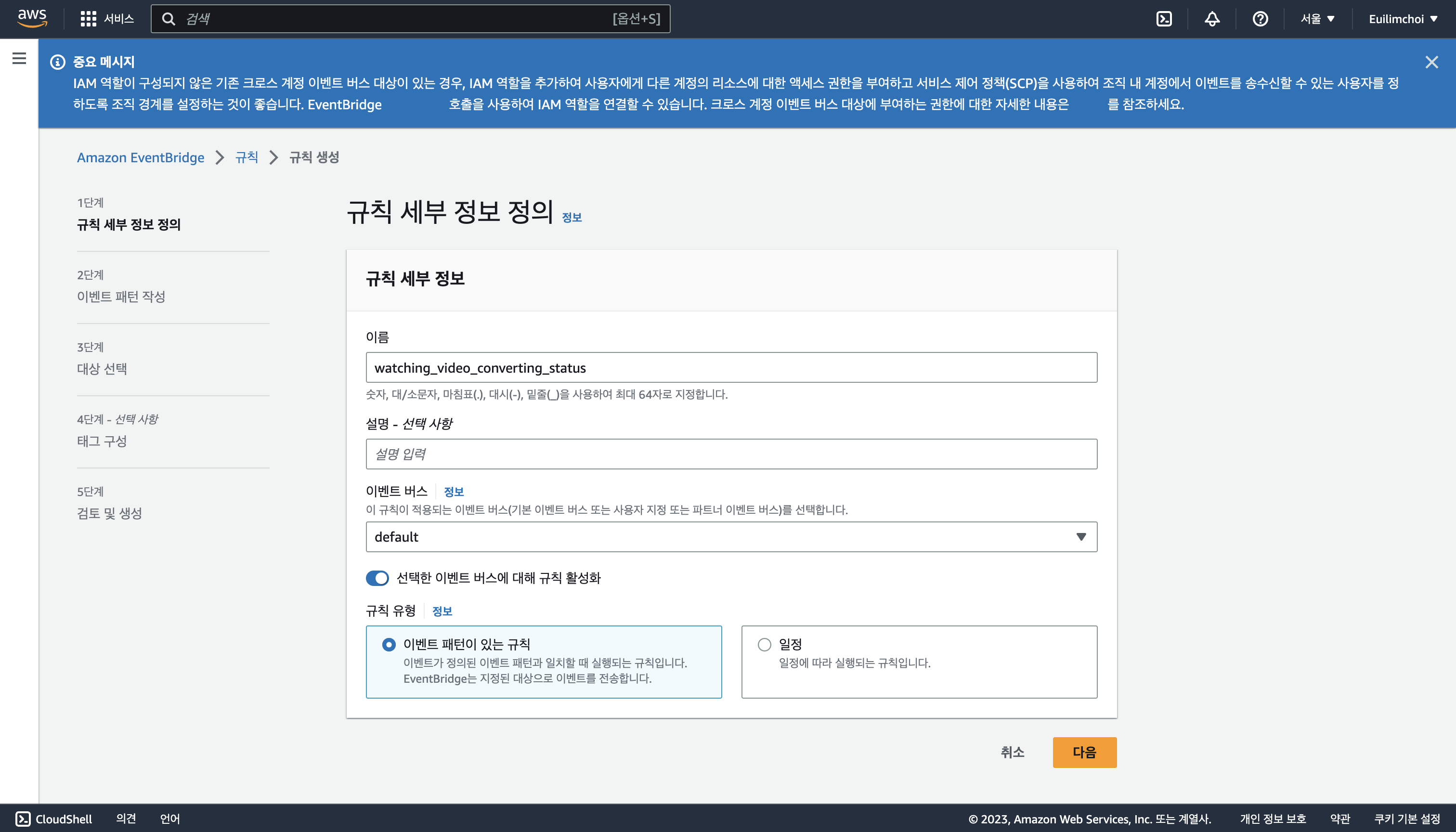Viewport: 1456px width, 832px height.
Task: Expand the event bus default dropdown
Action: tap(731, 536)
